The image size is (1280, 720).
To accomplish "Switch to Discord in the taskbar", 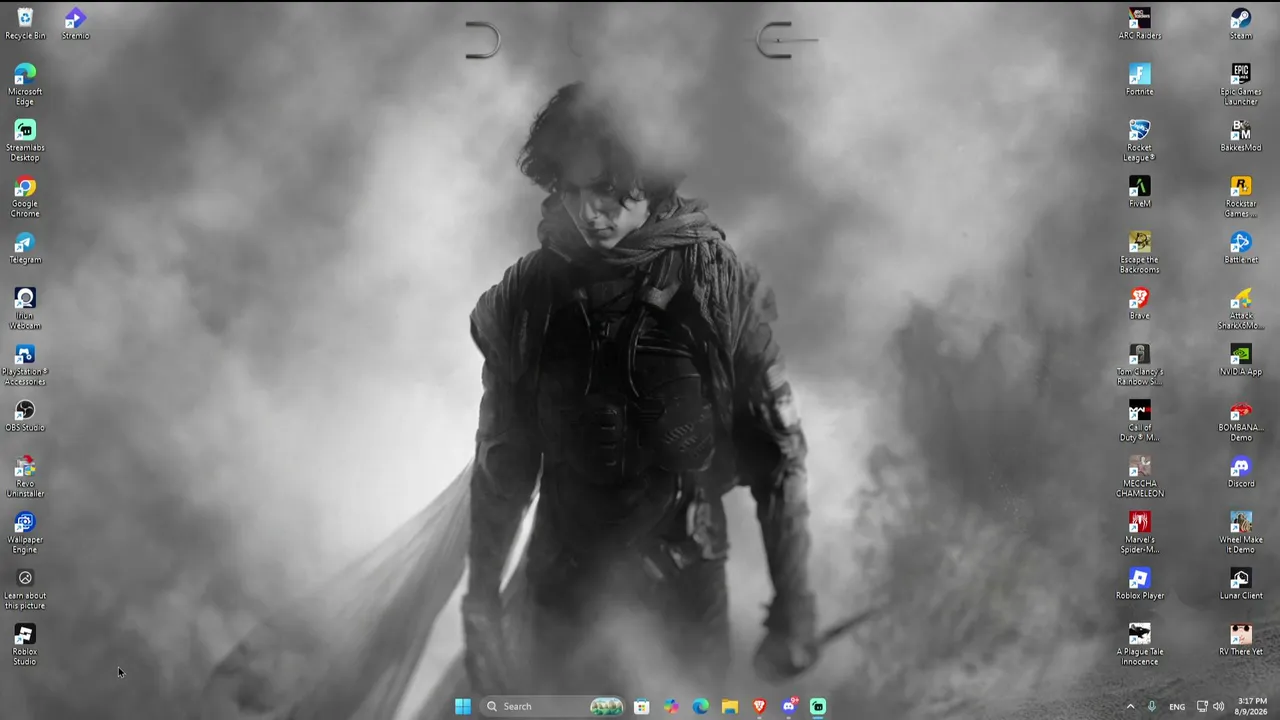I will click(x=789, y=706).
